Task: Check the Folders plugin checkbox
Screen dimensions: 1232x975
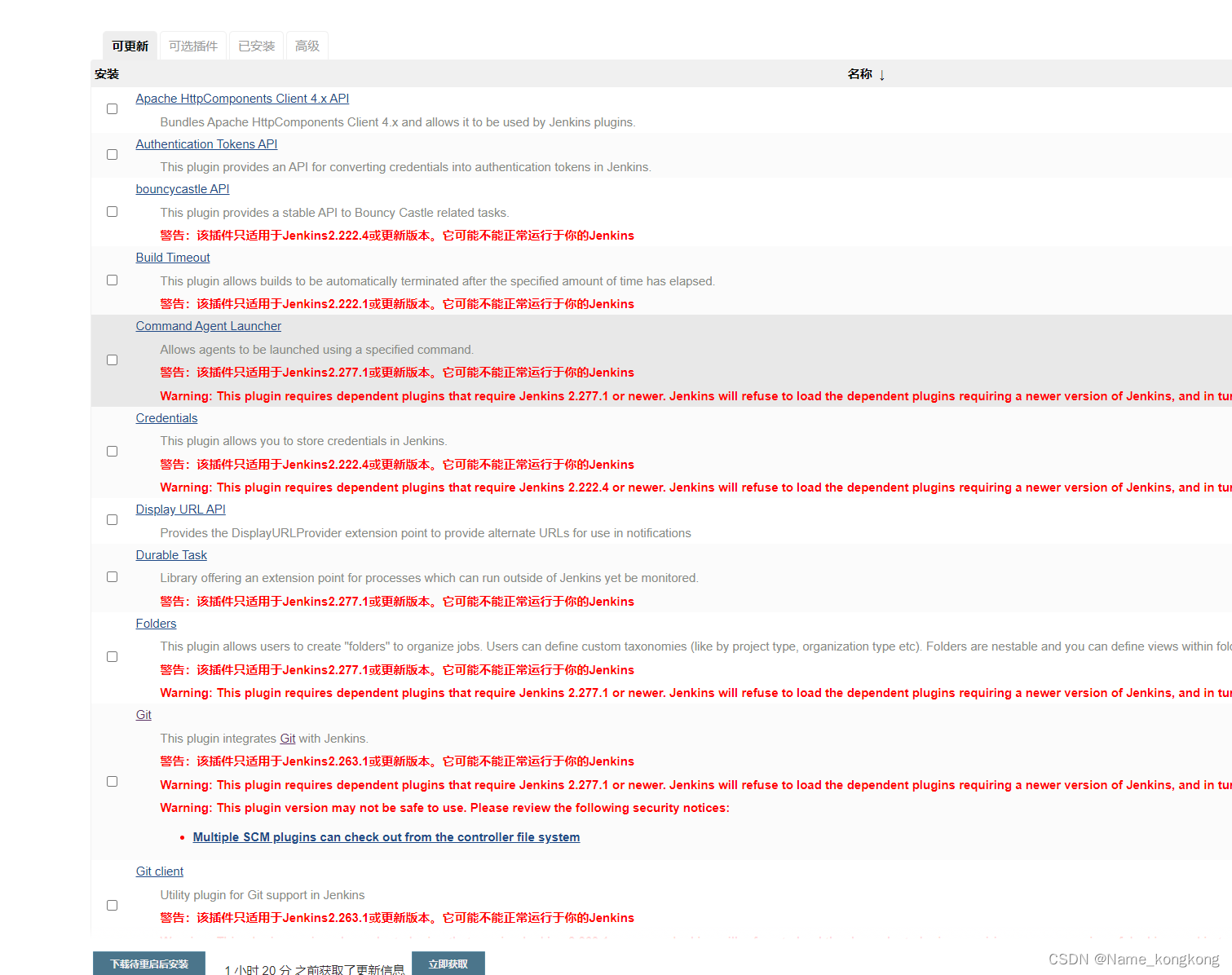Action: click(x=112, y=656)
